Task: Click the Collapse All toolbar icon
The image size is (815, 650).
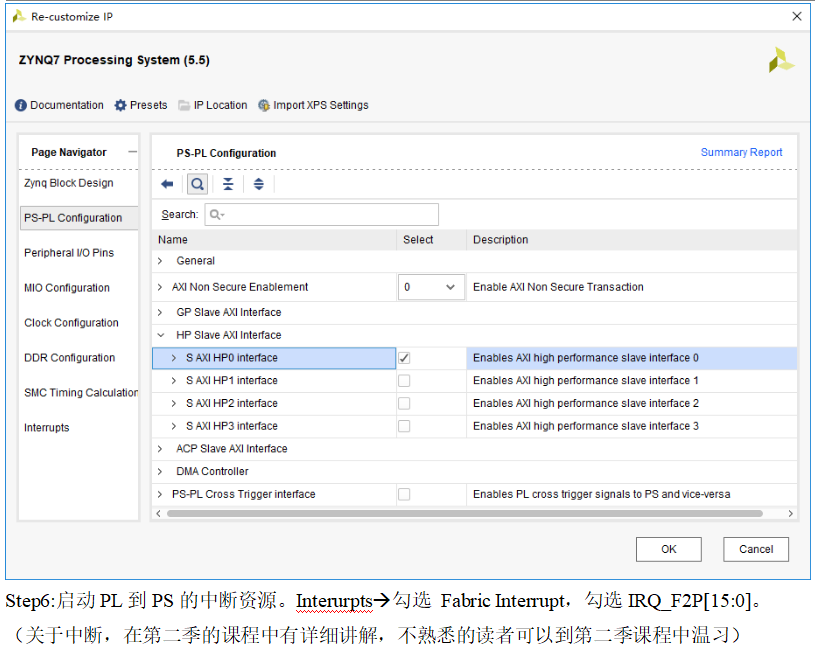Action: click(228, 184)
